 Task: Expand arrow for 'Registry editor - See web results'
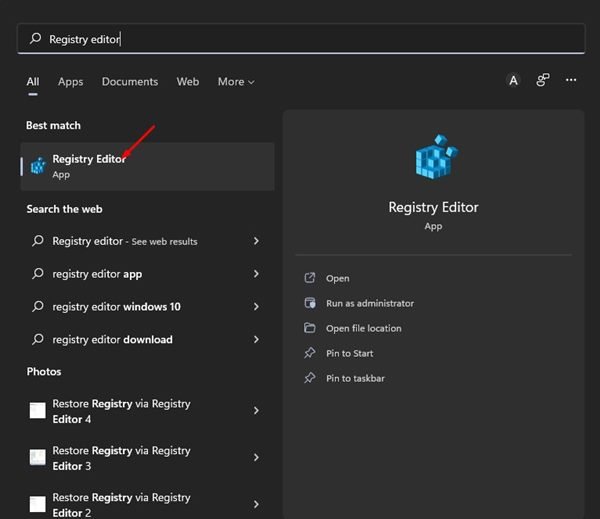pyautogui.click(x=256, y=241)
